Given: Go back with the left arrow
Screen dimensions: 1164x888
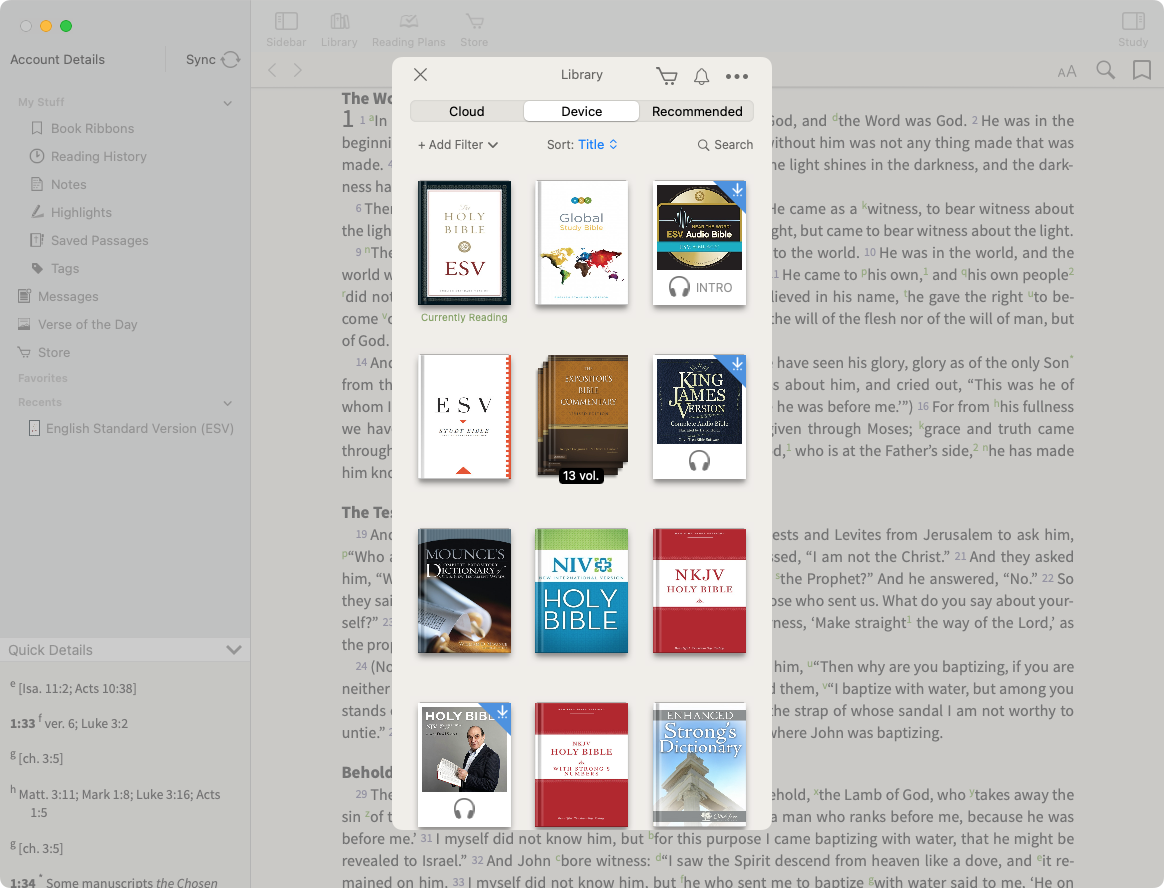Looking at the screenshot, I should pos(272,71).
